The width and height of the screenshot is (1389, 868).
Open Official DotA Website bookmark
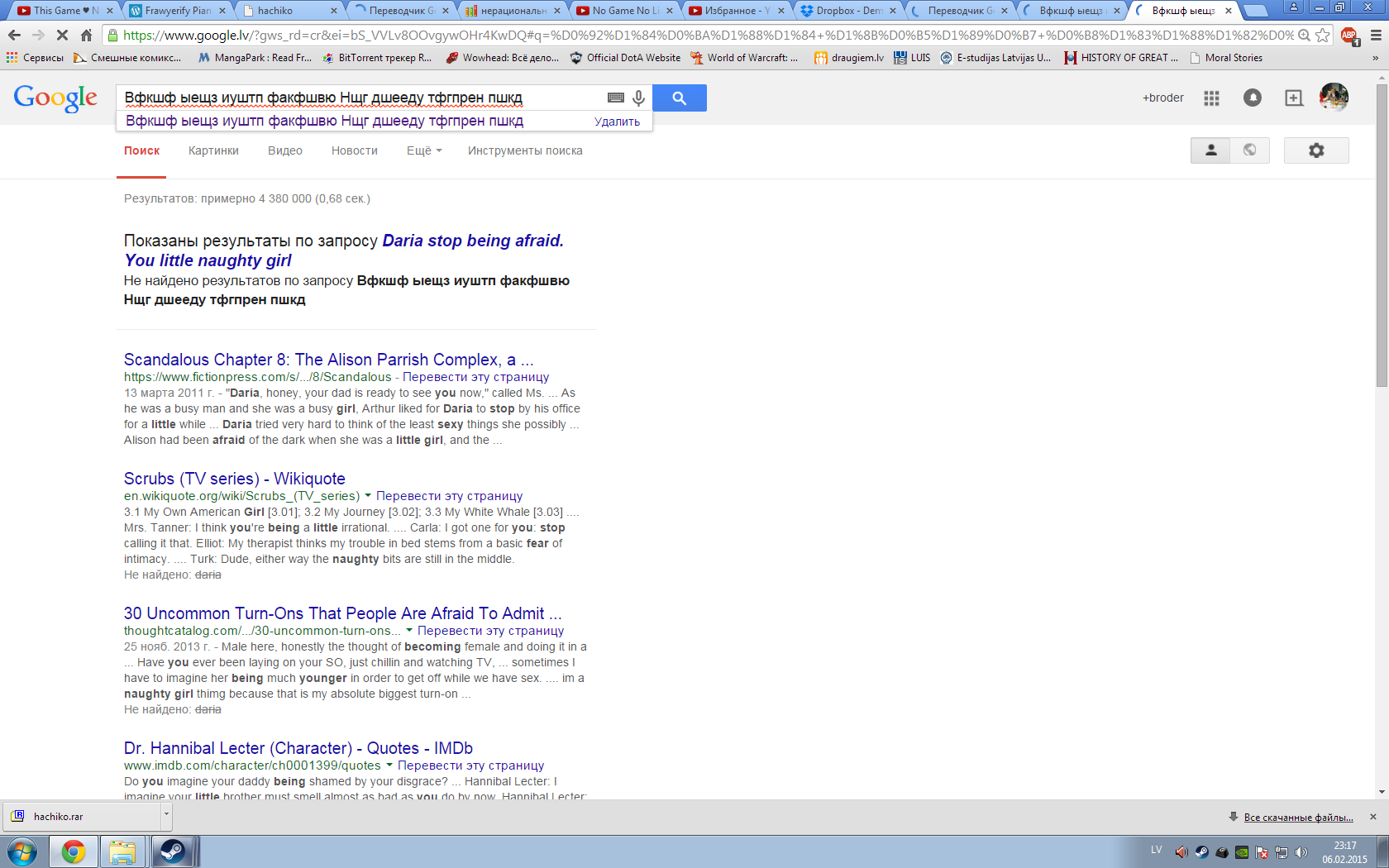coord(625,58)
